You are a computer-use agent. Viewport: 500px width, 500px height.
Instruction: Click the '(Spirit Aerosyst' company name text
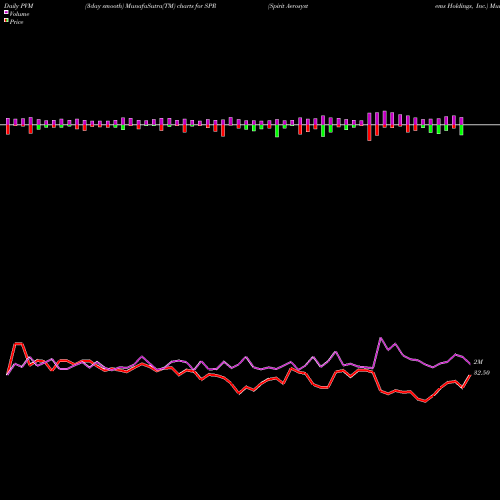coord(288,6)
